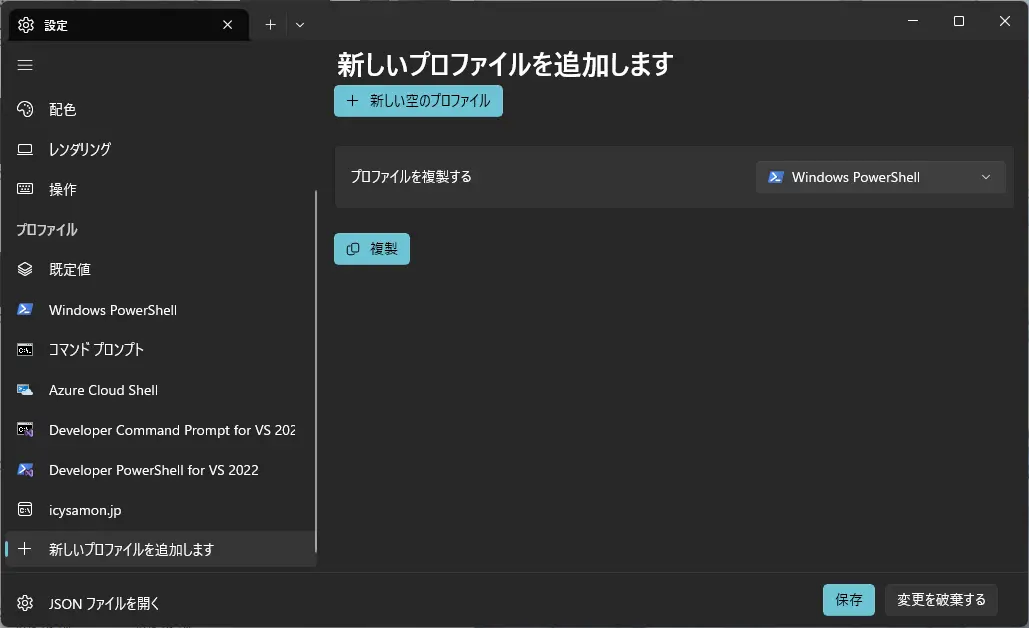Click the gear icon on the 設定 tab
The image size is (1029, 628).
26,25
